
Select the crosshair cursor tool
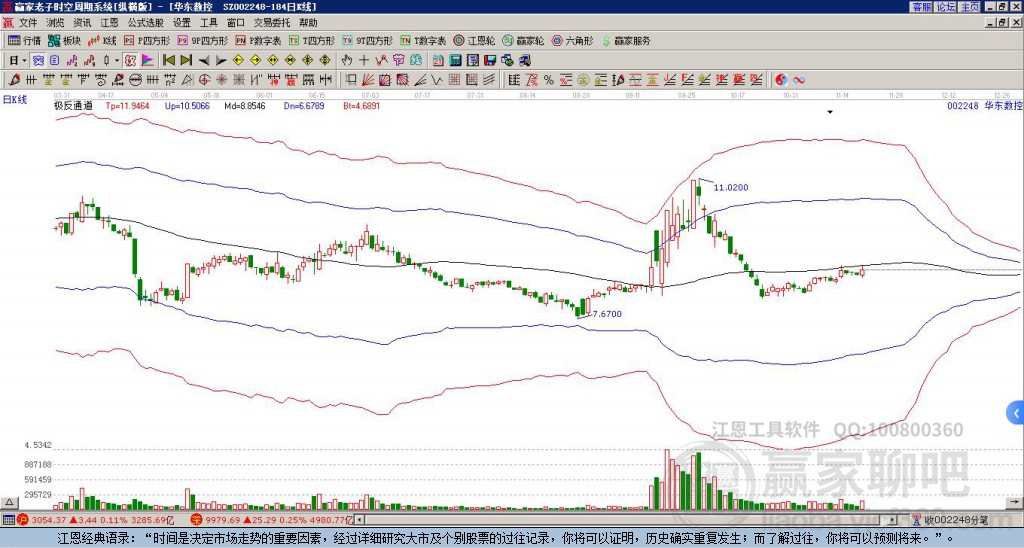click(364, 60)
